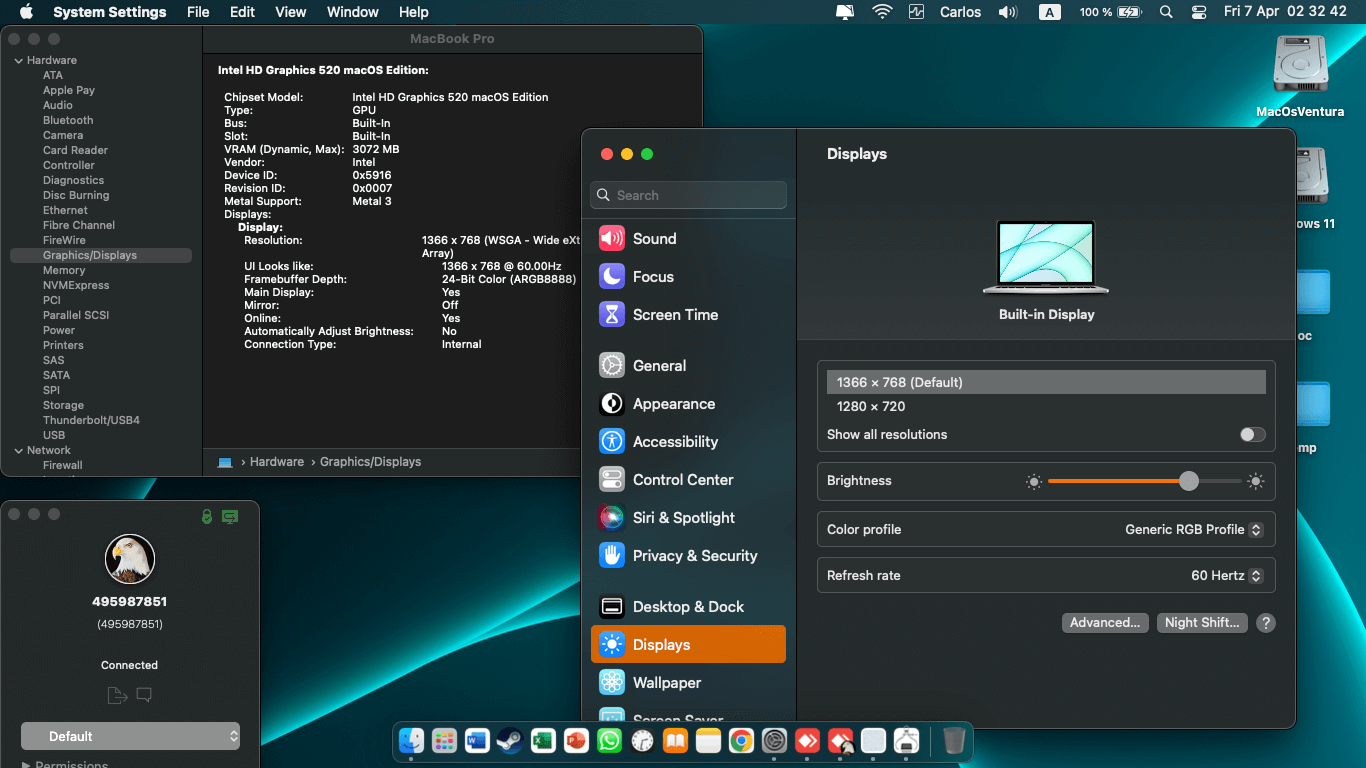Image resolution: width=1366 pixels, height=768 pixels.
Task: Select the 1280 × 720 resolution
Action: [x=1046, y=407]
